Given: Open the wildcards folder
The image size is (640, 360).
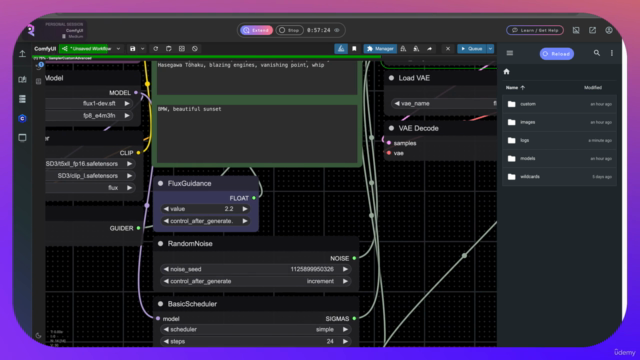Looking at the screenshot, I should (559, 177).
